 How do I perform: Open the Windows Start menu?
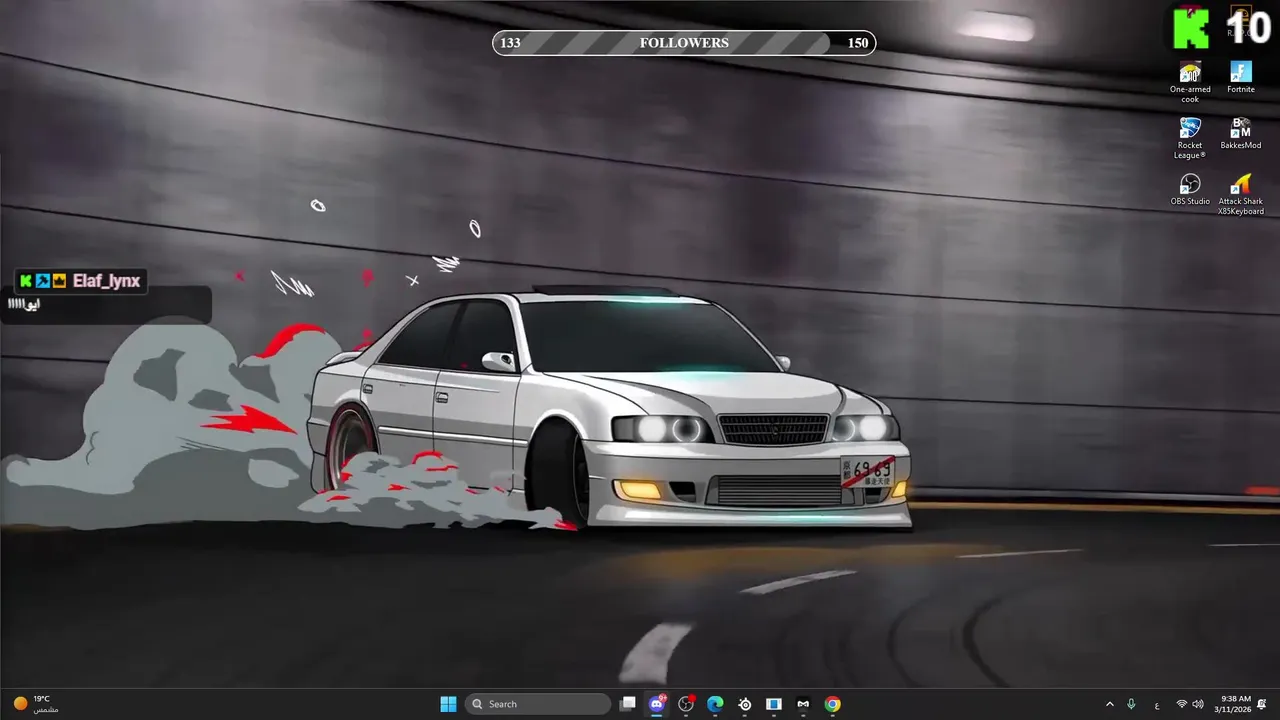(x=448, y=704)
